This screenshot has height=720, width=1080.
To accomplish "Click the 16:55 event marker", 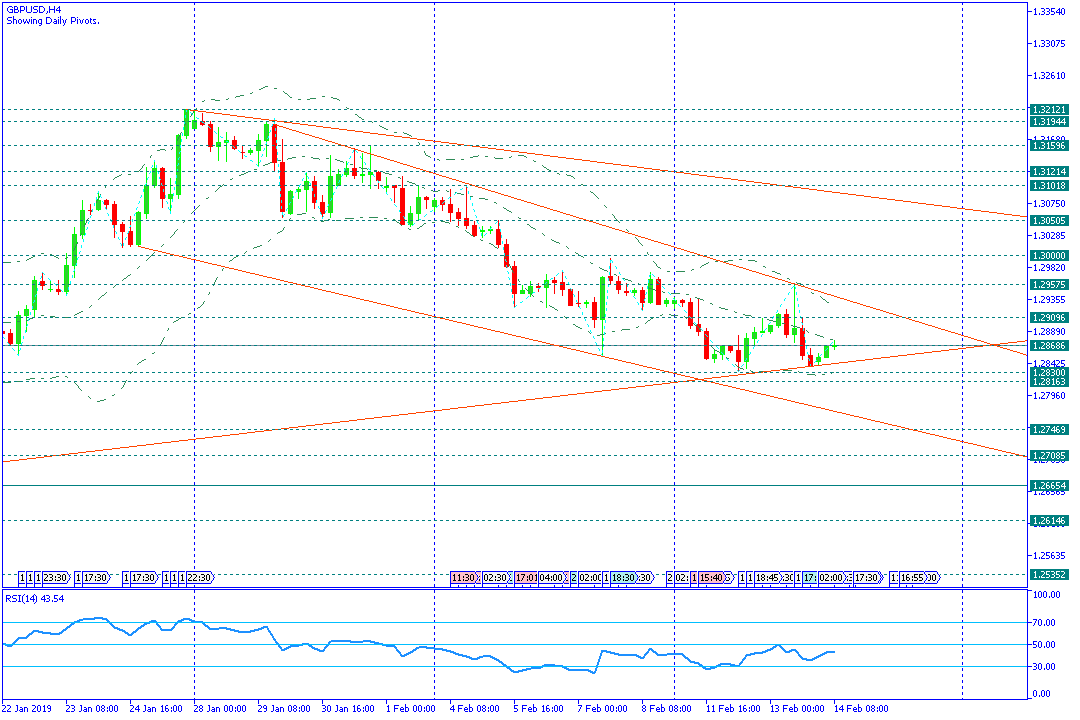I will 913,578.
